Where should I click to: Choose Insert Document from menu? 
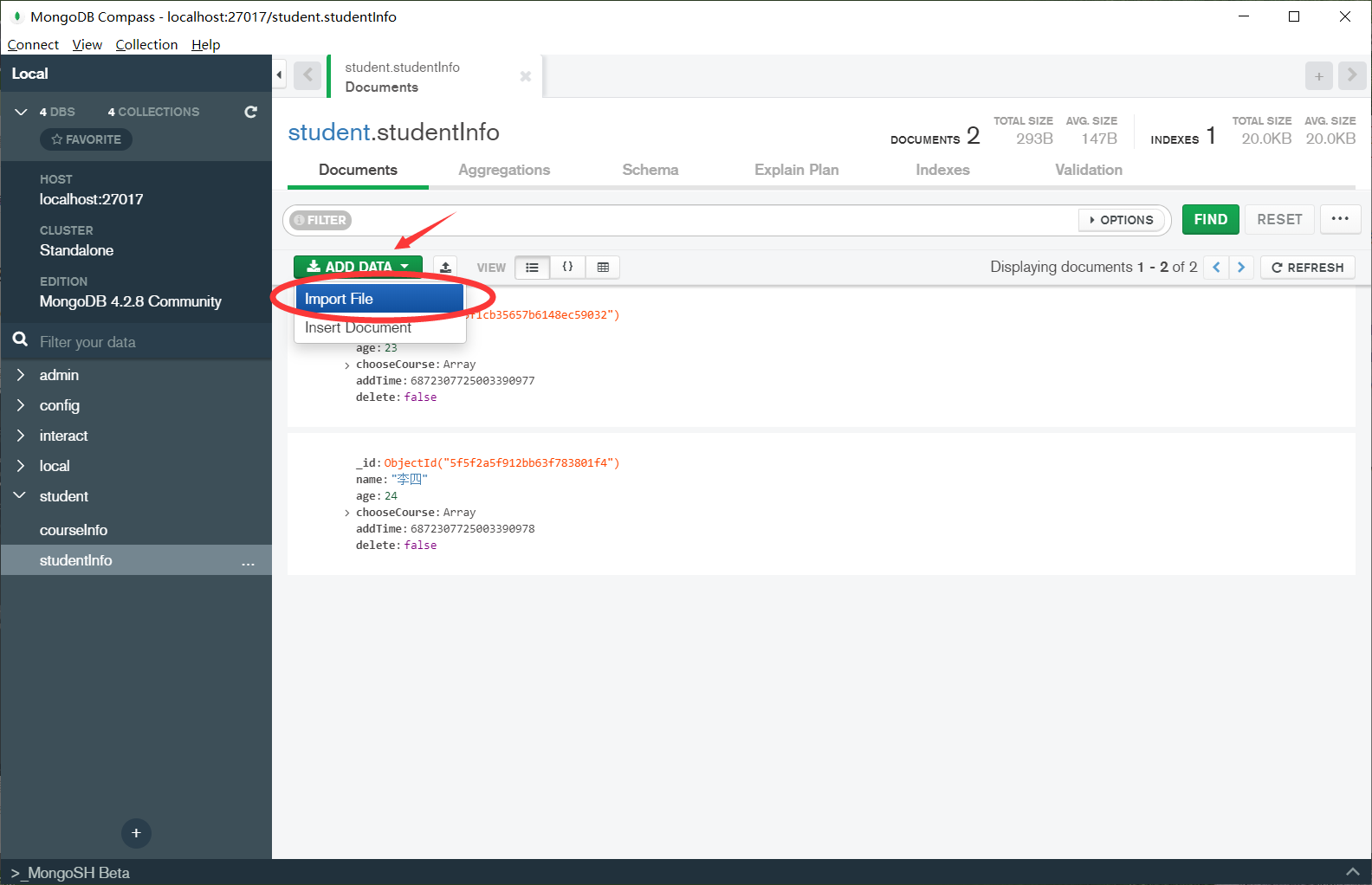379,327
